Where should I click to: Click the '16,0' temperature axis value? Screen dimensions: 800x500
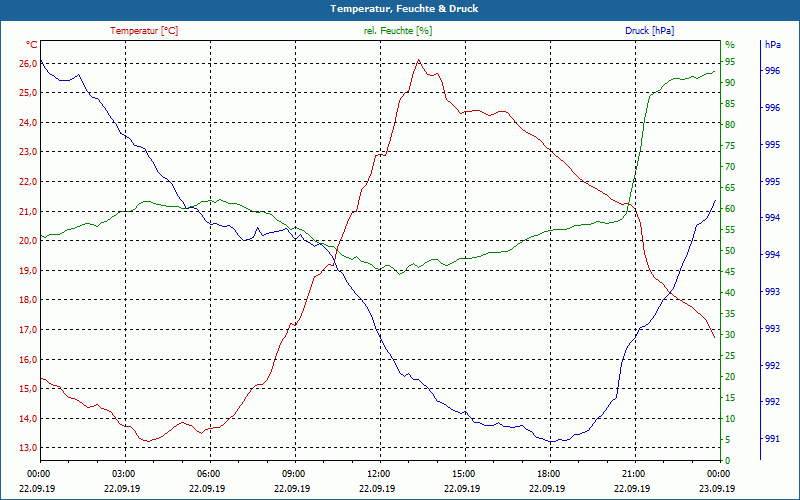coord(28,360)
